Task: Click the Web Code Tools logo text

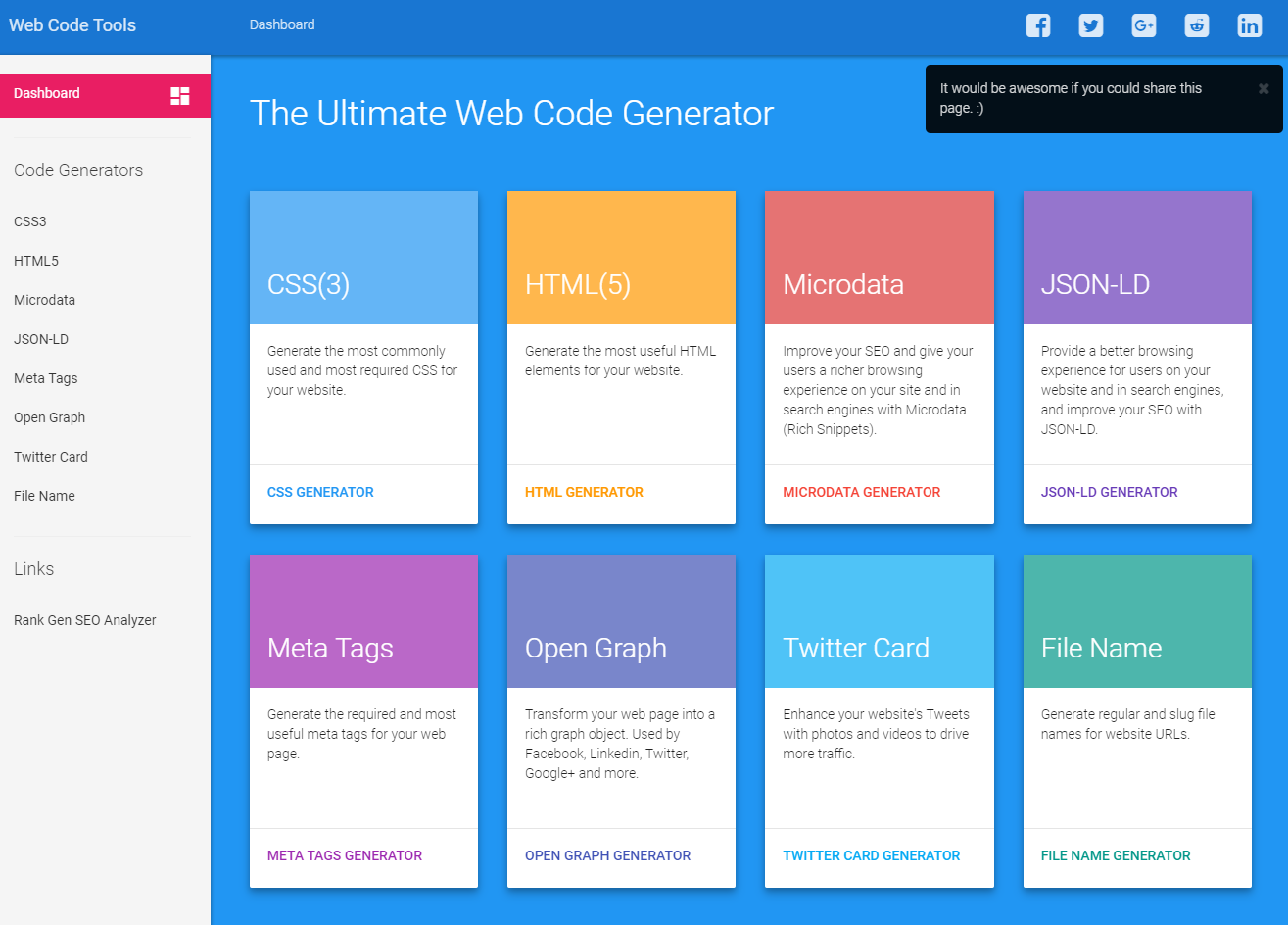Action: click(72, 24)
